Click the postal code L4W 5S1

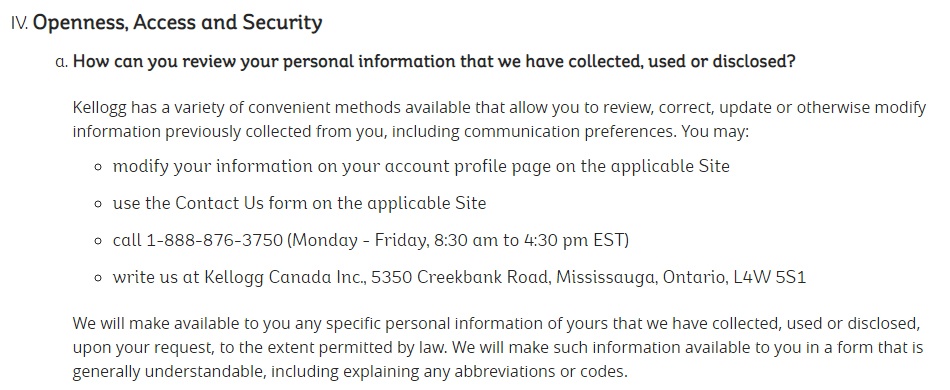click(x=769, y=277)
